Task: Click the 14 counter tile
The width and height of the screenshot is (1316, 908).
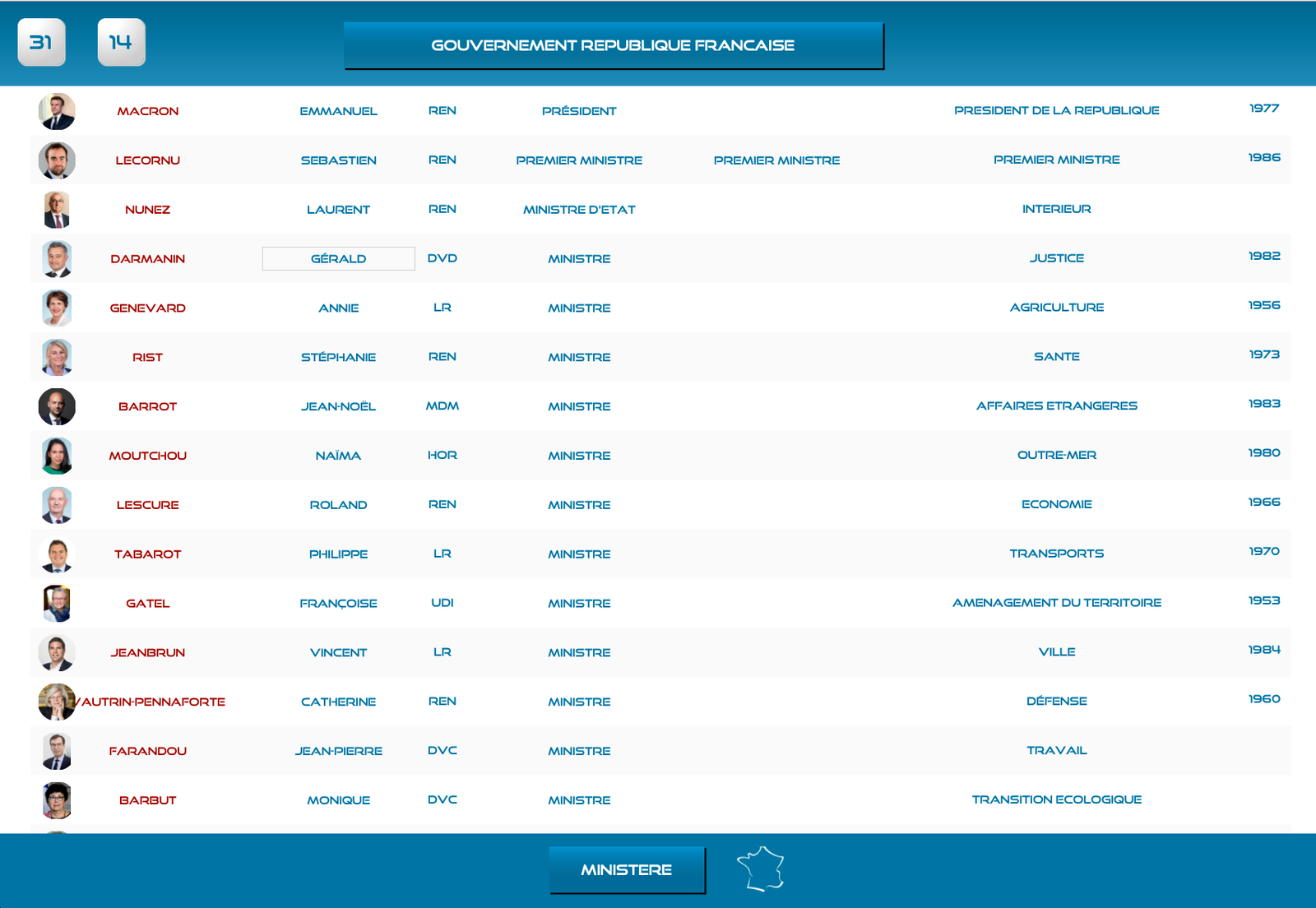Action: coord(121,42)
